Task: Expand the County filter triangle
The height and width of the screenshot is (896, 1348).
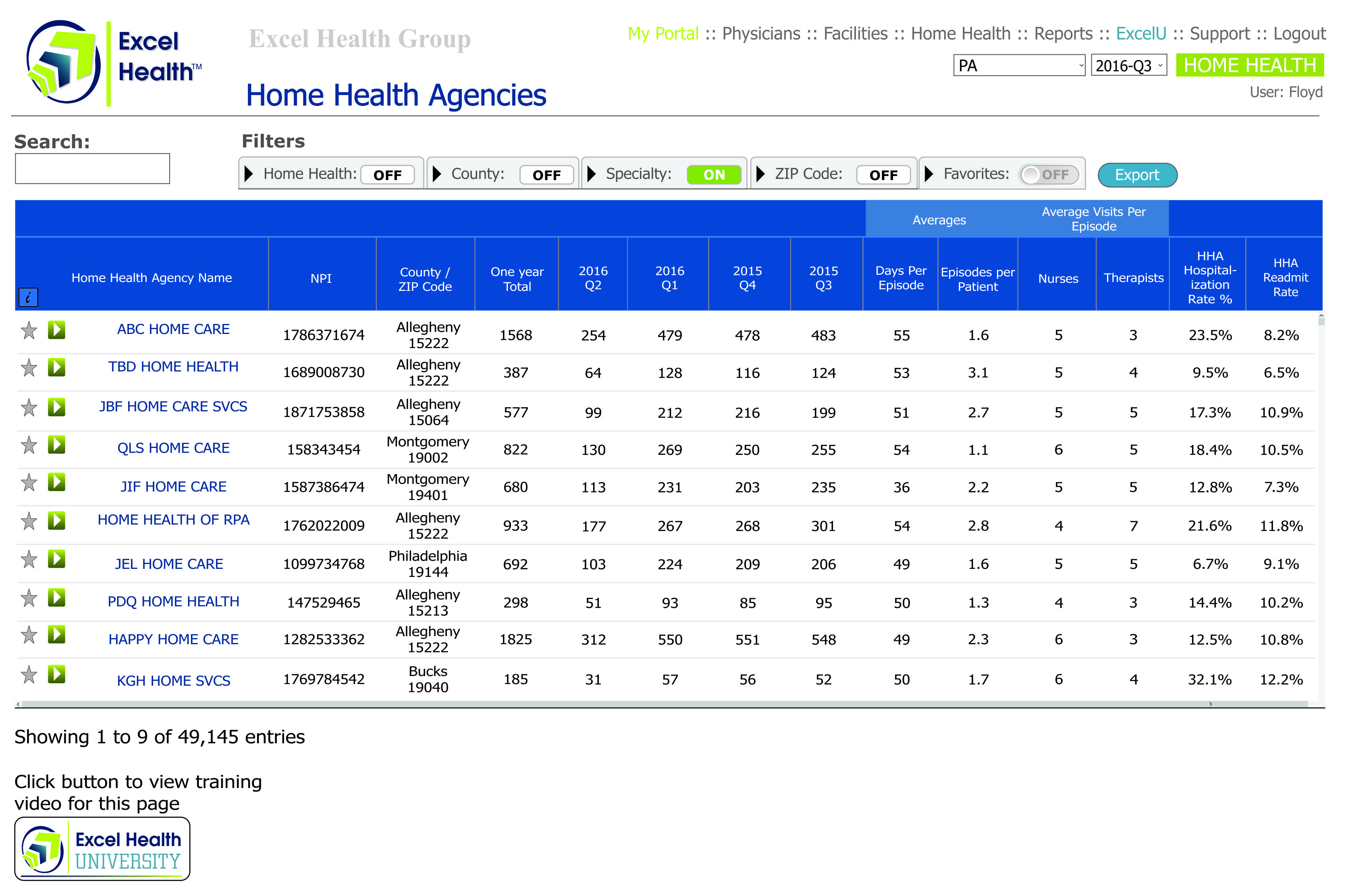Action: click(x=437, y=174)
